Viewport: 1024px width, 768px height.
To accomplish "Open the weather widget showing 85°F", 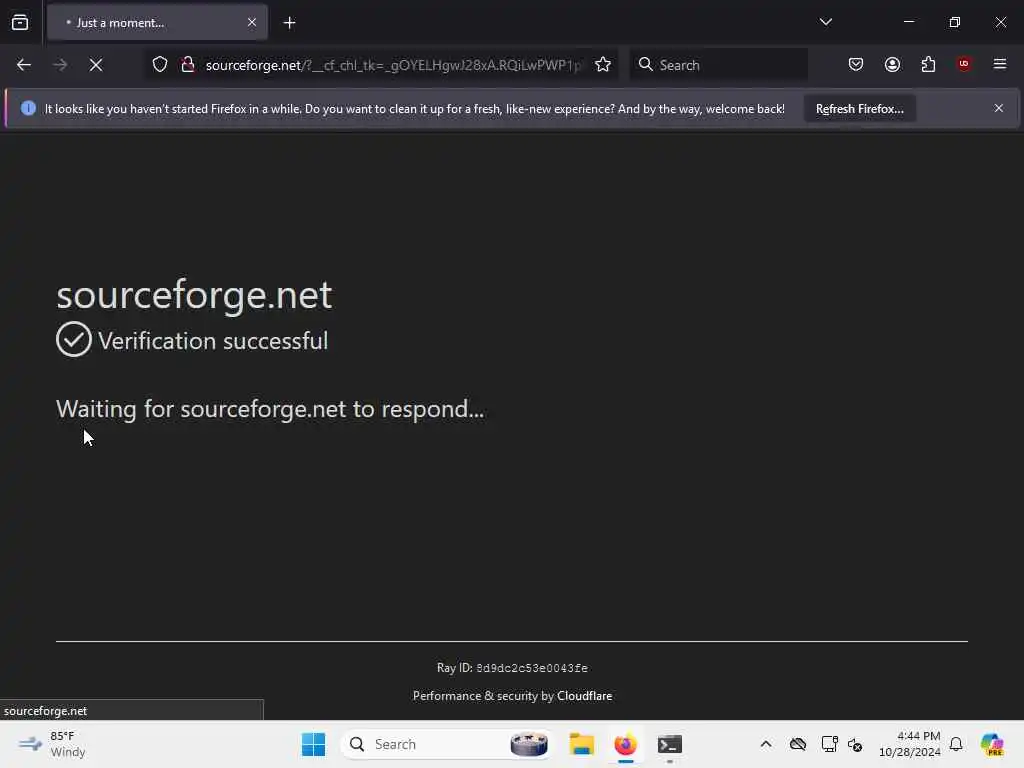I will point(52,744).
